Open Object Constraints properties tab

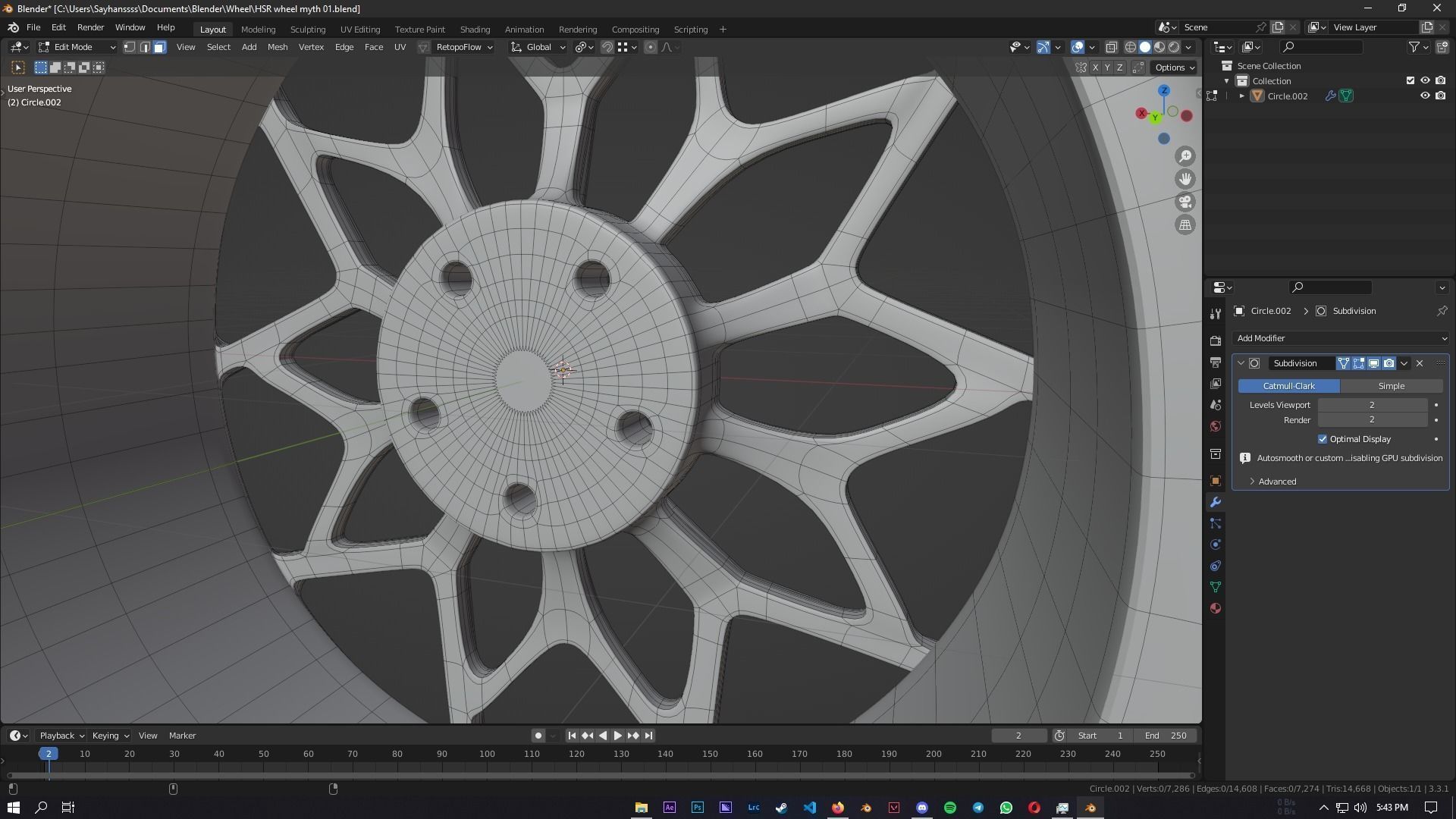[x=1216, y=566]
